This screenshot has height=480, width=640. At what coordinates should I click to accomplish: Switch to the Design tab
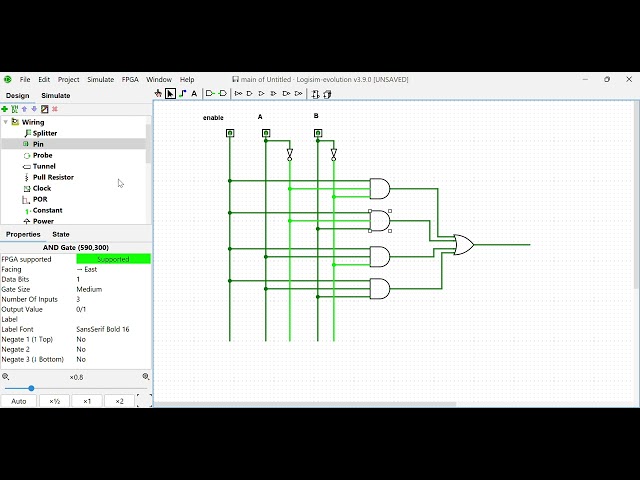pos(18,96)
